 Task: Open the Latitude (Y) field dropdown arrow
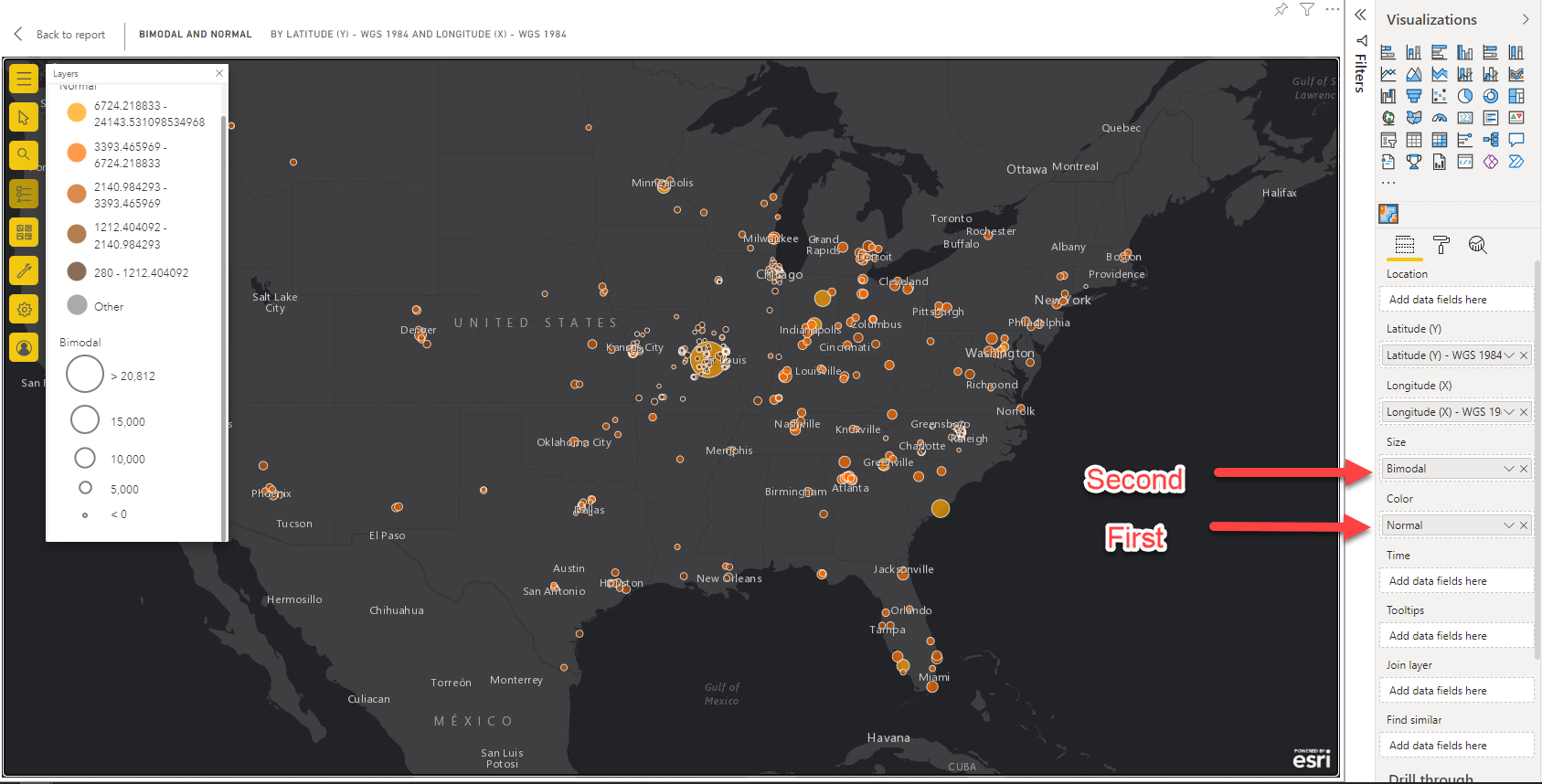pos(1509,355)
